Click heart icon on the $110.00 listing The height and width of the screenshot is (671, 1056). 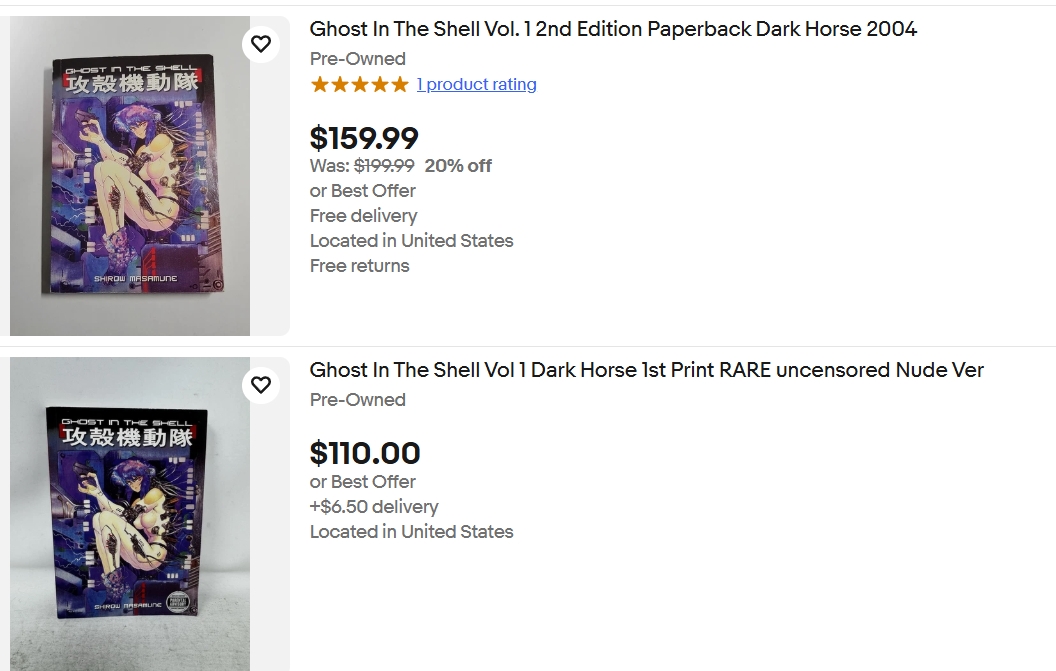pos(261,385)
